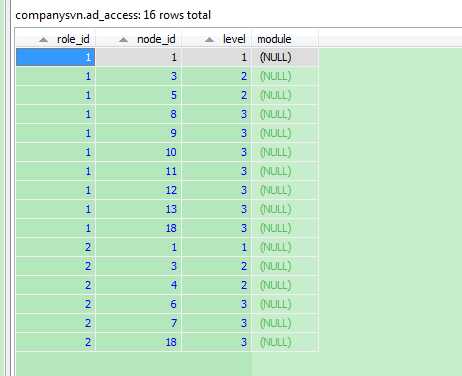Click the table title 'companysvn.ad_access: 16 rows total'
462x376 pixels.
coord(113,15)
